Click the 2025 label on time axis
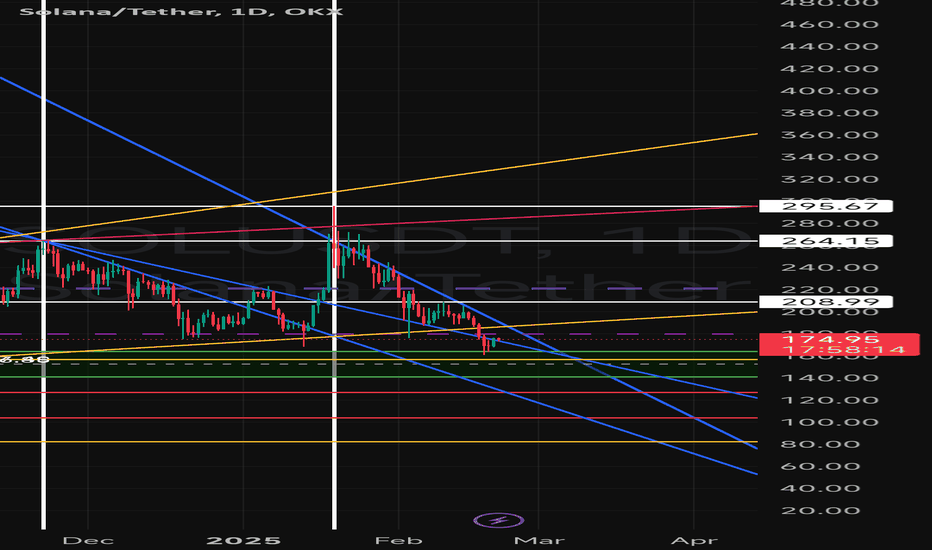 [x=243, y=540]
